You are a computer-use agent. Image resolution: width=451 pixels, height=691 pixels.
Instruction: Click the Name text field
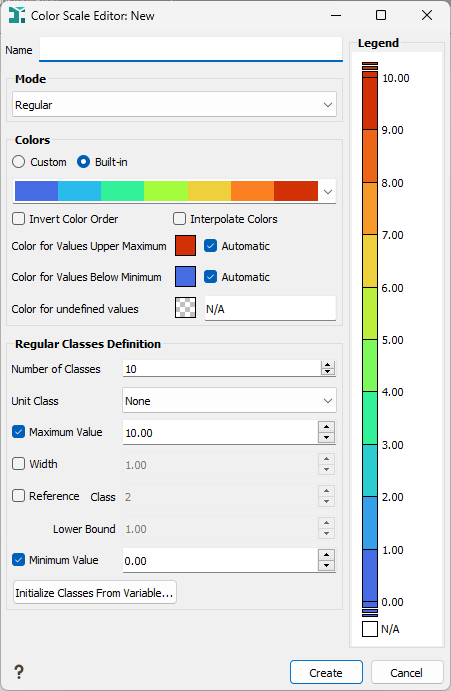click(x=191, y=49)
